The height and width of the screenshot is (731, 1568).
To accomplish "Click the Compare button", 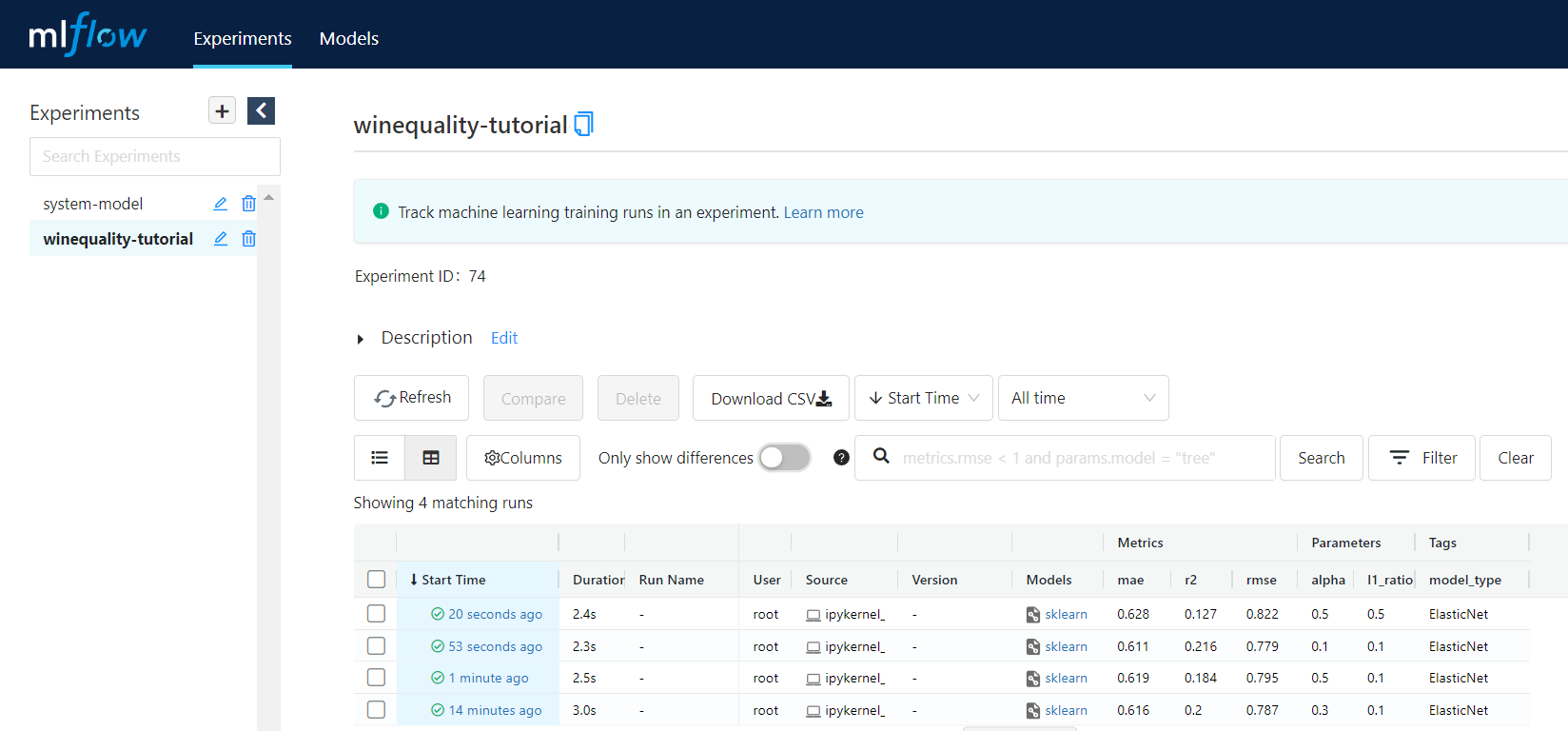I will click(x=534, y=398).
